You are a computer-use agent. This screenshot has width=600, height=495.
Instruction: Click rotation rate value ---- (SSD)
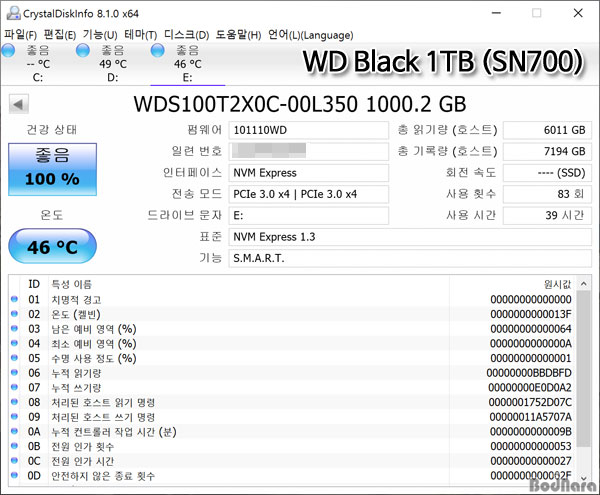click(547, 173)
